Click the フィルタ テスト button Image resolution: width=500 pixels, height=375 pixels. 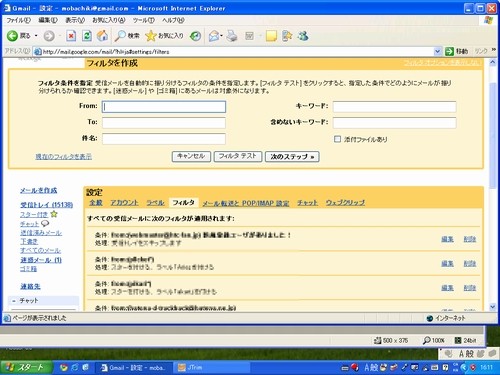pyautogui.click(x=238, y=156)
